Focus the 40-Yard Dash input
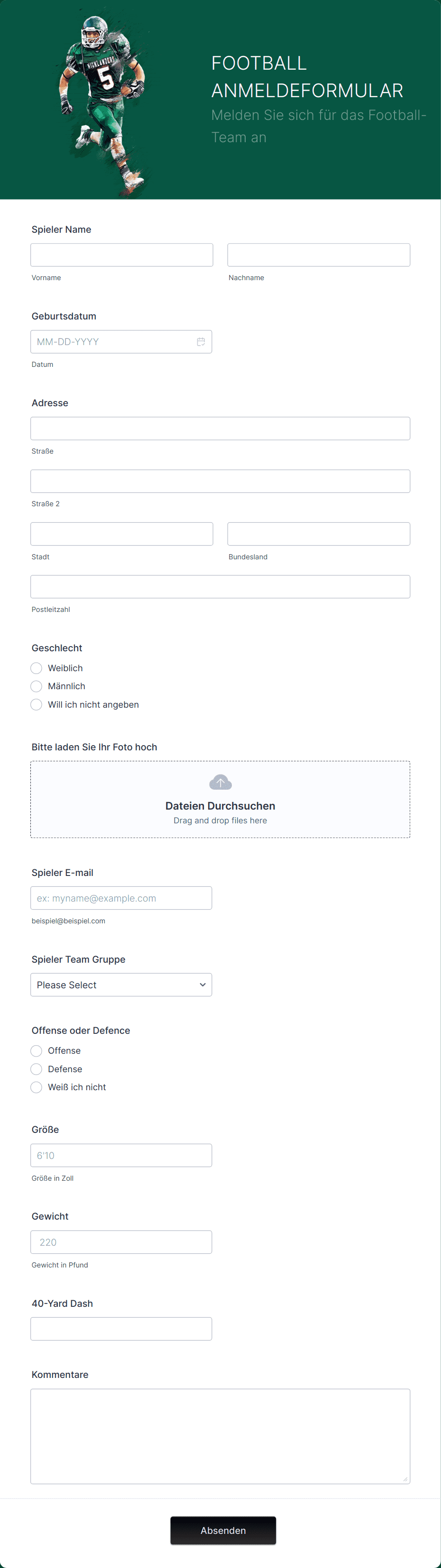Screen dimensions: 441x1568 [x=121, y=1329]
